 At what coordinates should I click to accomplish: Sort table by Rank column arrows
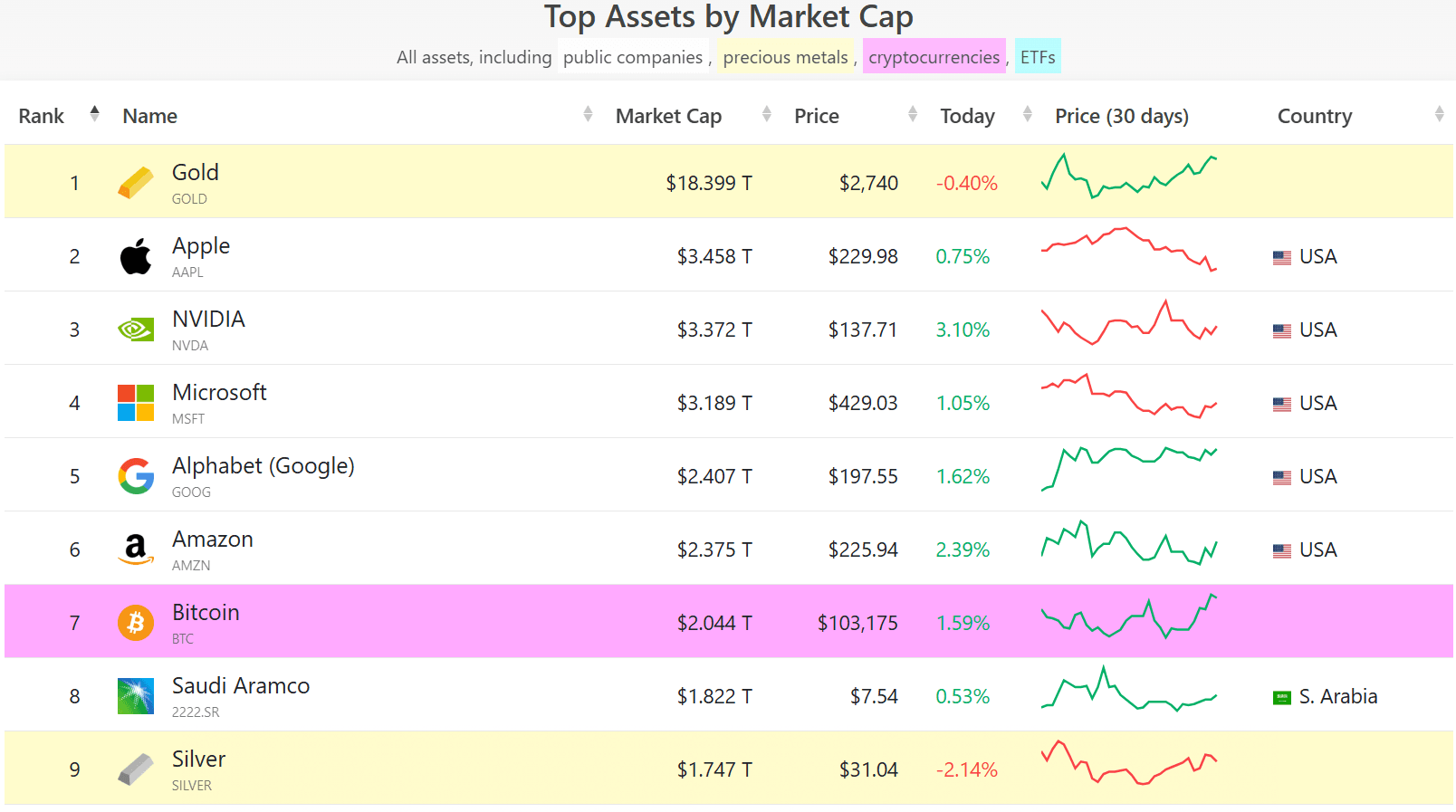click(x=94, y=114)
